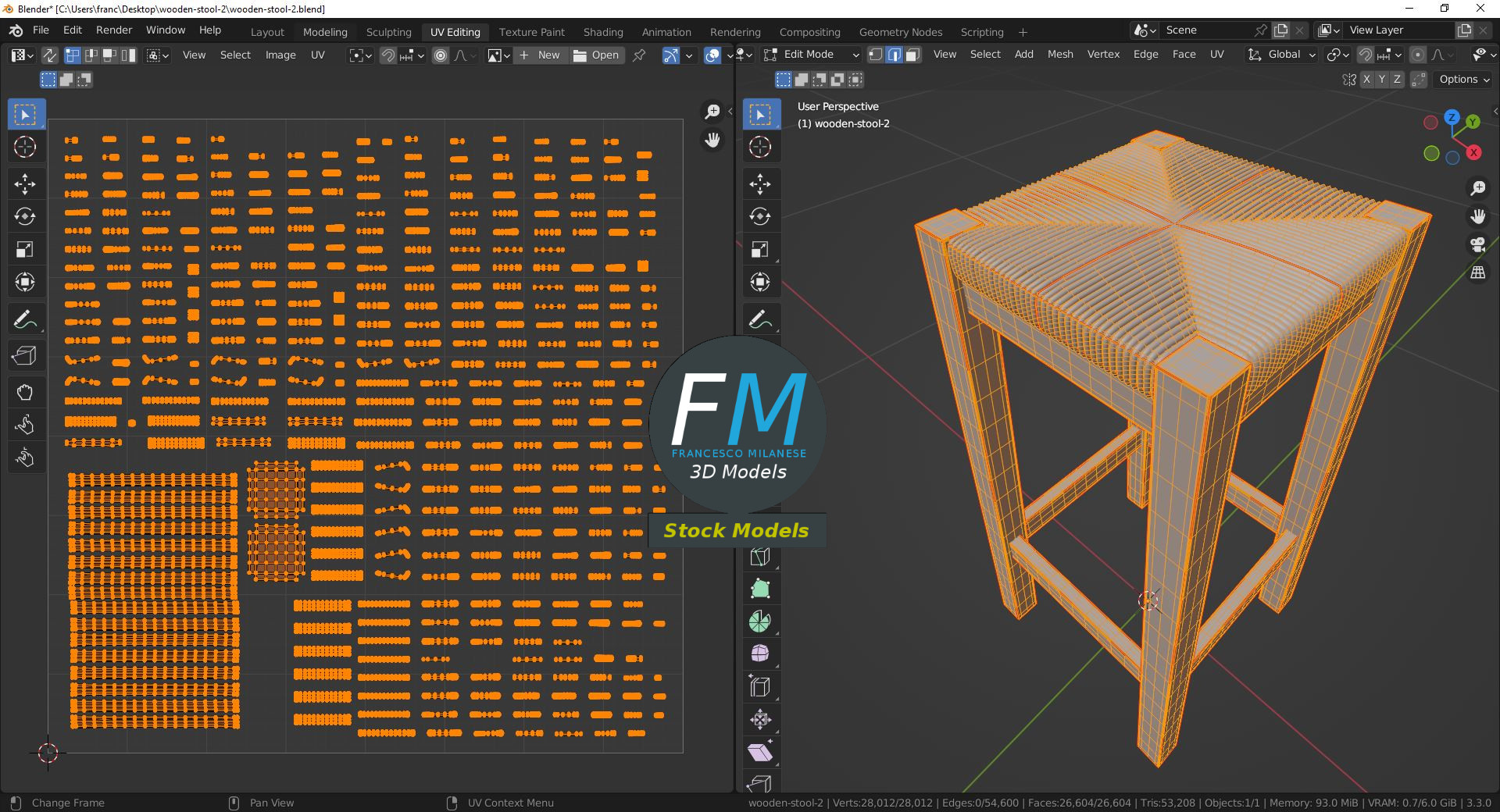Open the Mesh menu in 3D viewport
This screenshot has height=812, width=1500.
1060,55
